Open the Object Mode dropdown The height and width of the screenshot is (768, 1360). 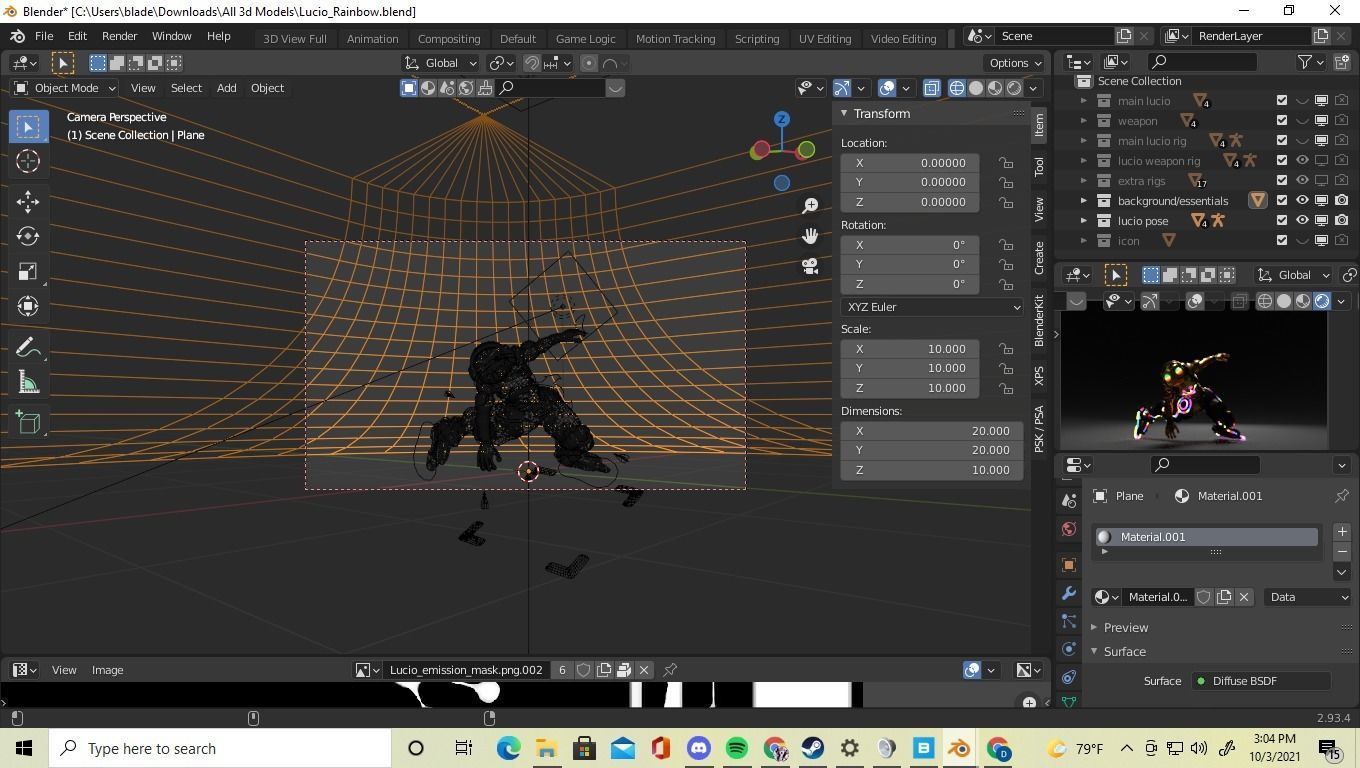pyautogui.click(x=65, y=88)
